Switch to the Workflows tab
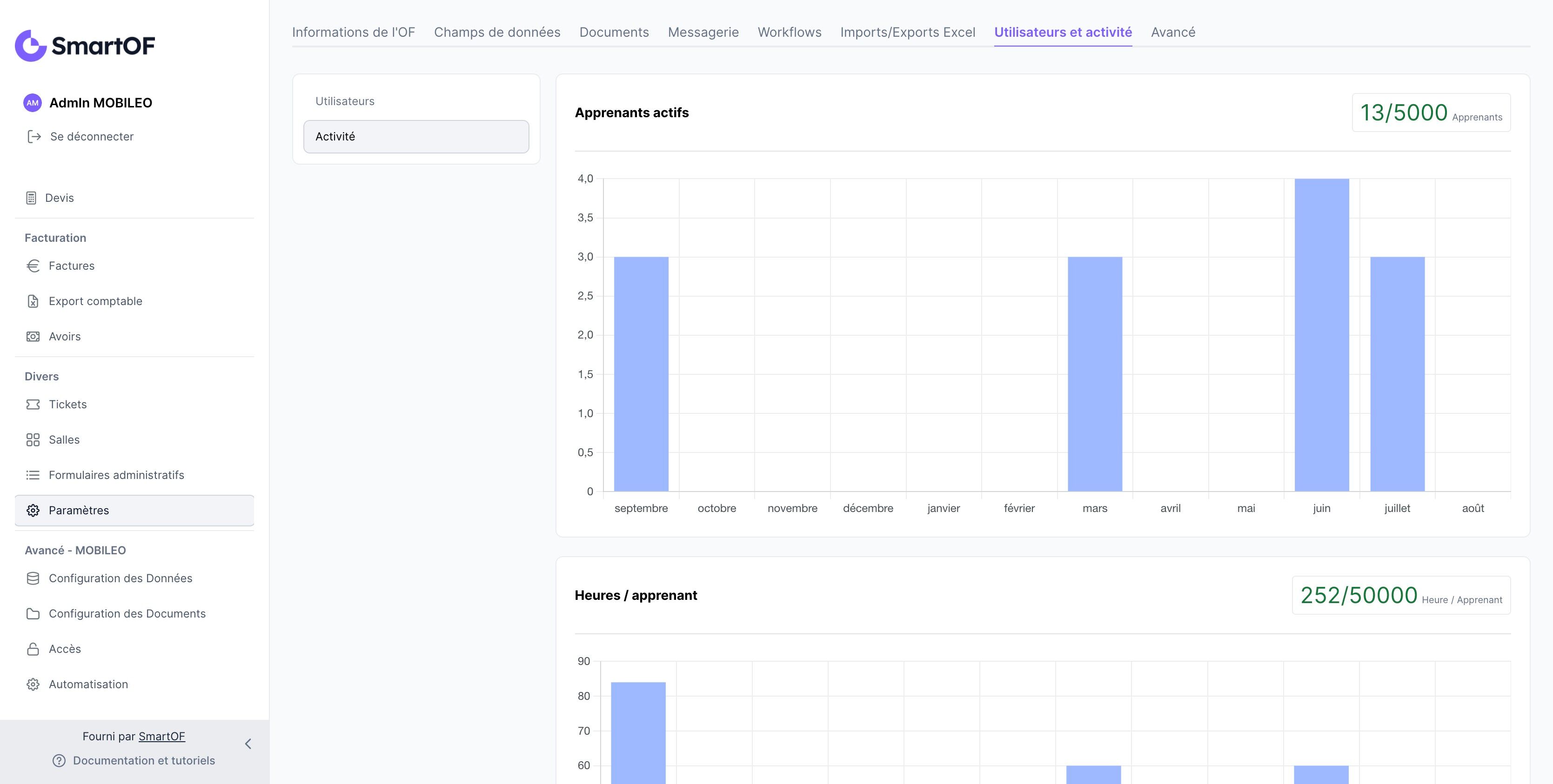 pyautogui.click(x=789, y=33)
